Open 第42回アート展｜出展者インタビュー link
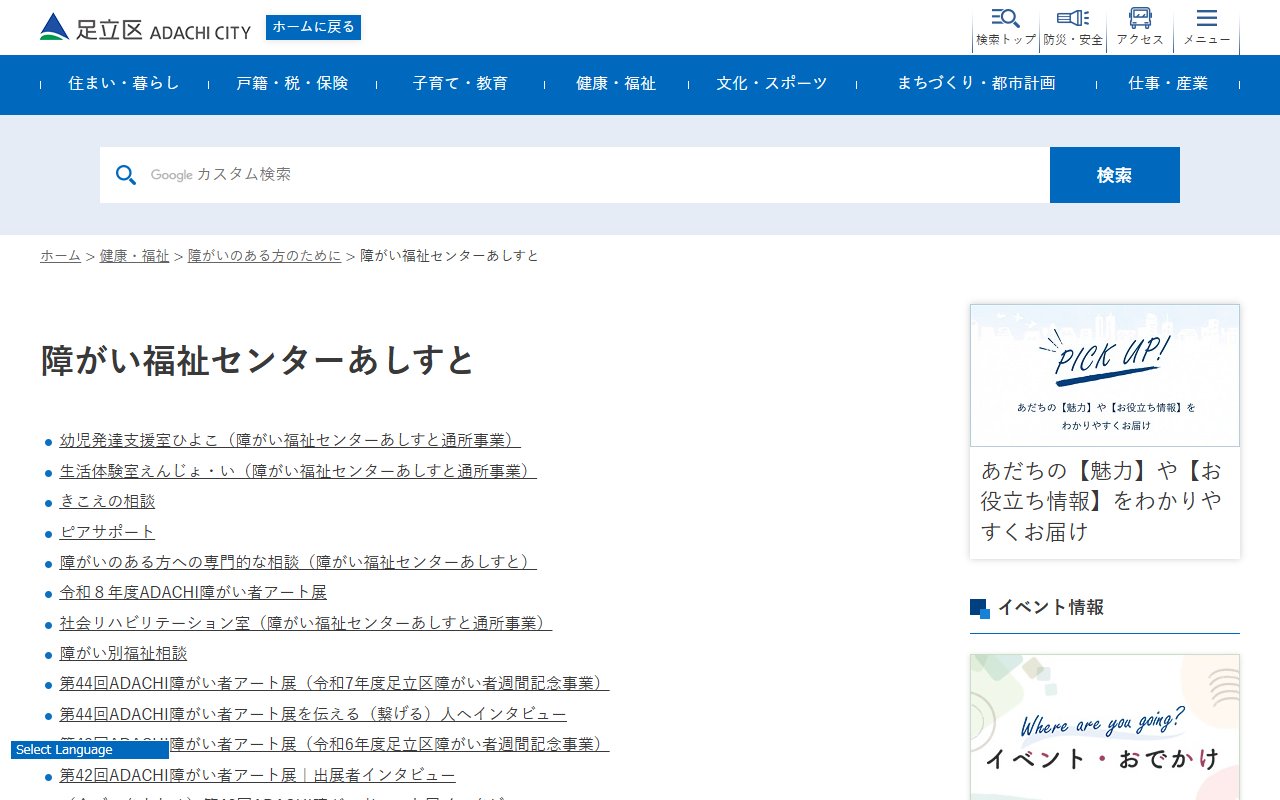Viewport: 1280px width, 800px height. click(257, 775)
